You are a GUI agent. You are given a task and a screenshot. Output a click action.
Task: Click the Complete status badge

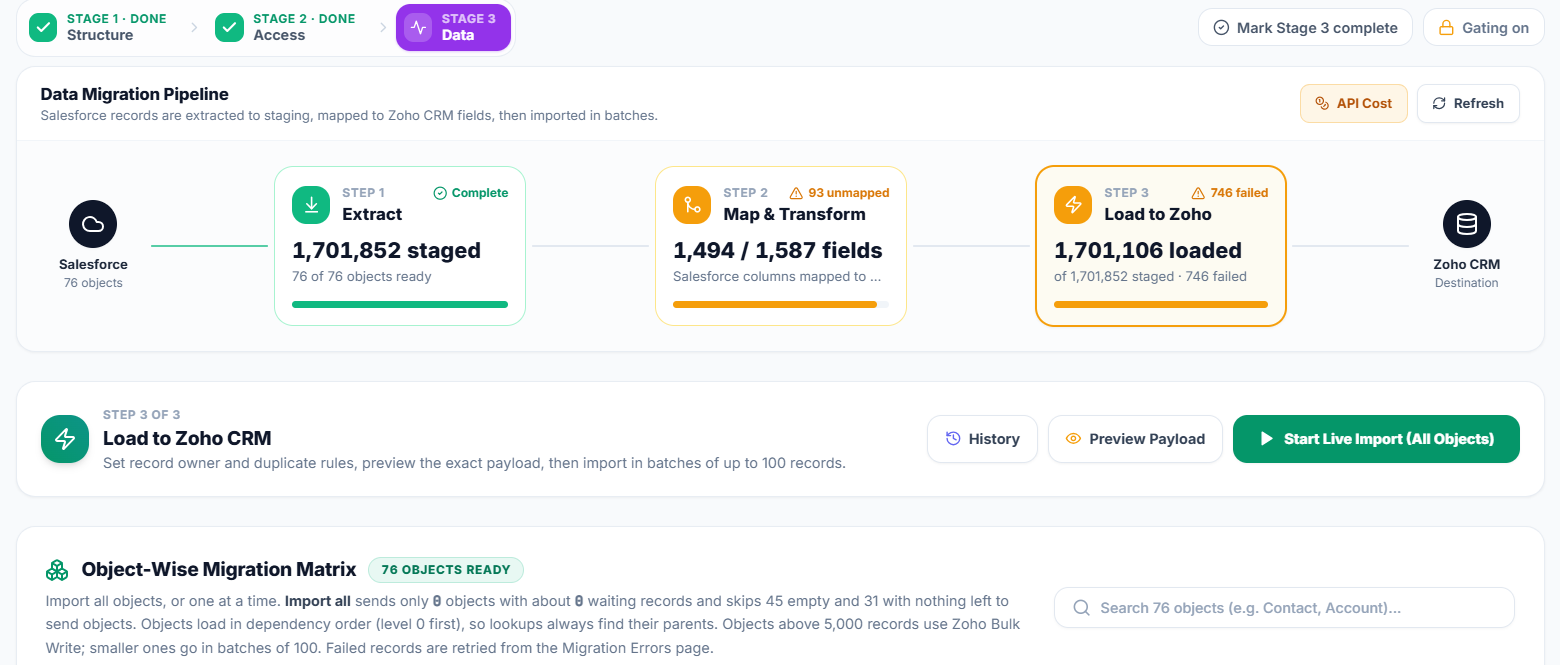(x=471, y=193)
